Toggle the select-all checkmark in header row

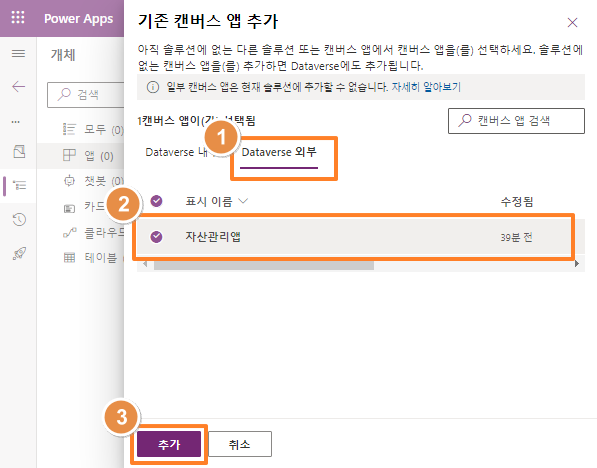coord(156,201)
